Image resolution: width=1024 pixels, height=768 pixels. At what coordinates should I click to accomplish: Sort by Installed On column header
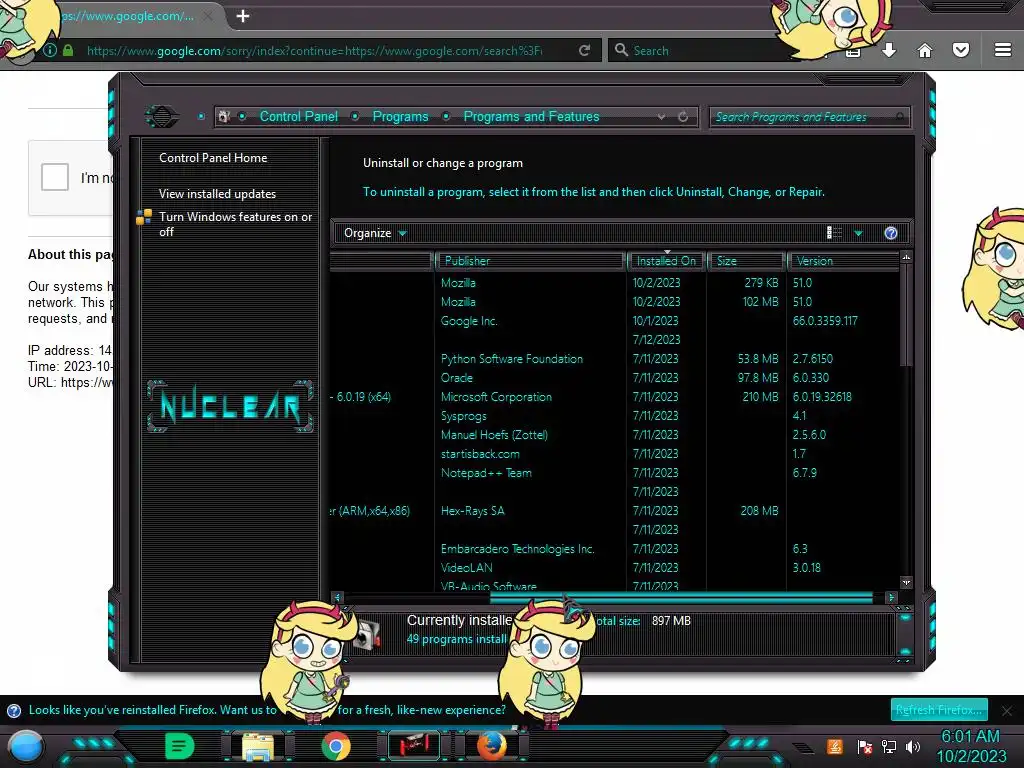click(666, 261)
